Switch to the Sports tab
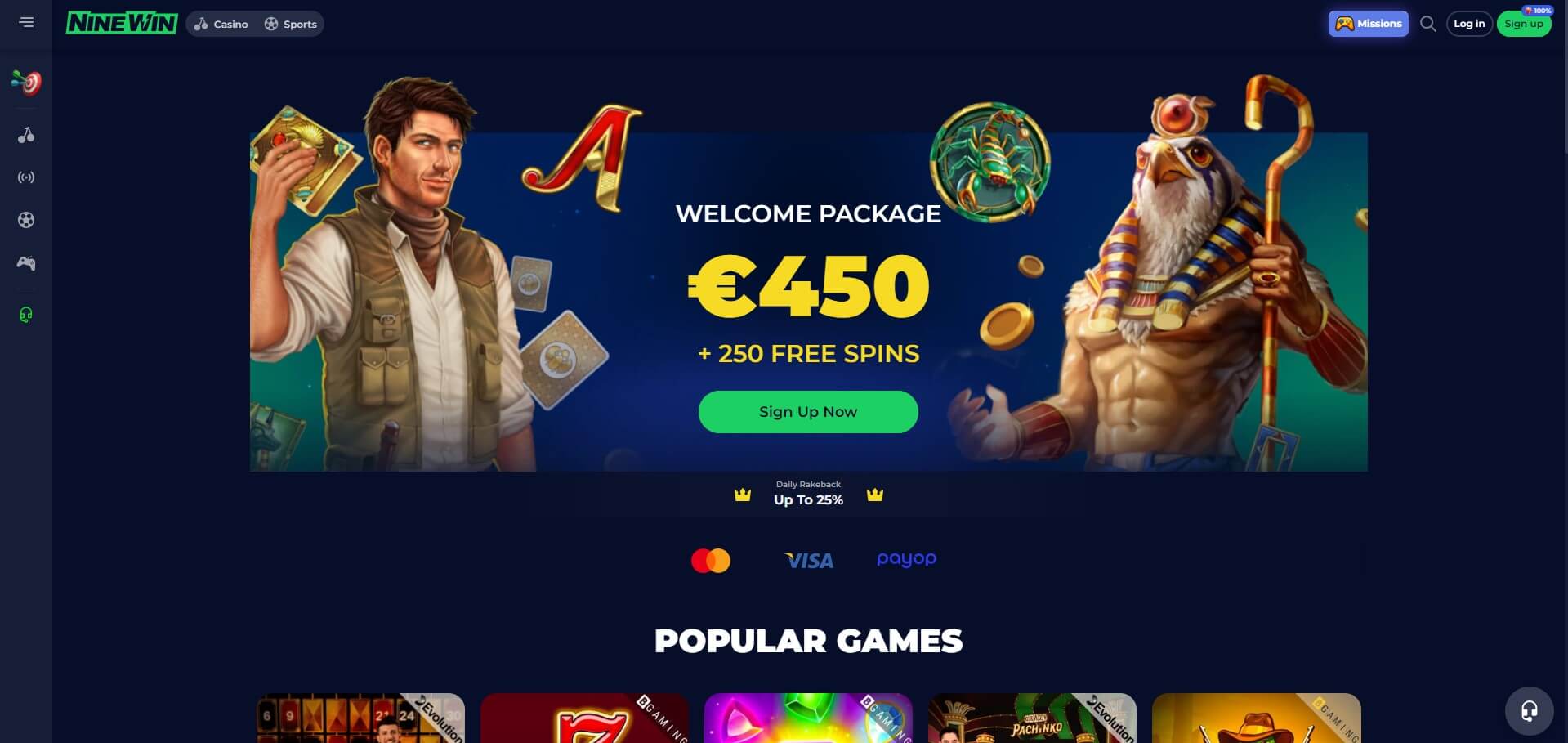 tap(291, 24)
